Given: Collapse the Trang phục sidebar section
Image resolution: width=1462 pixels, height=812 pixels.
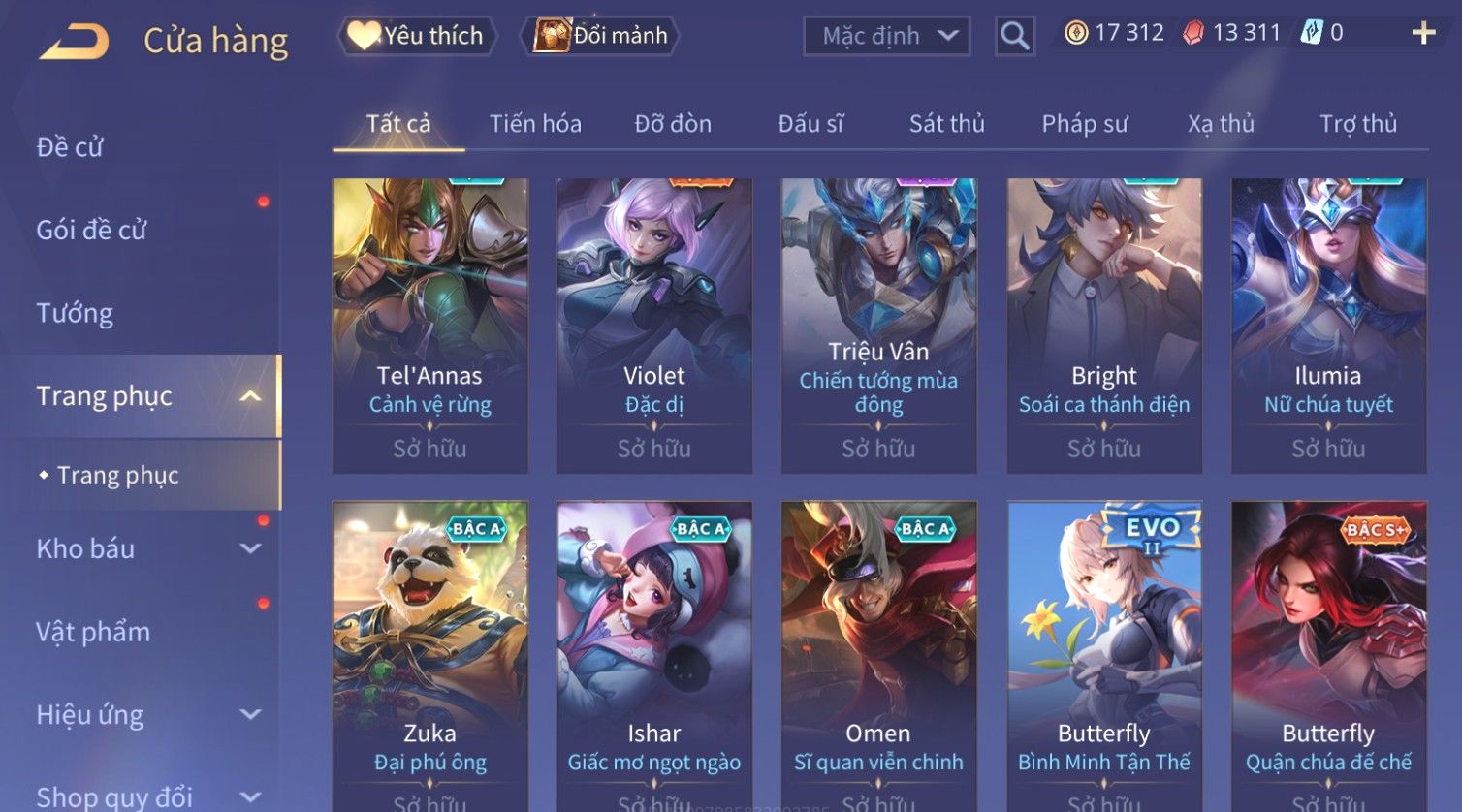Looking at the screenshot, I should (250, 396).
